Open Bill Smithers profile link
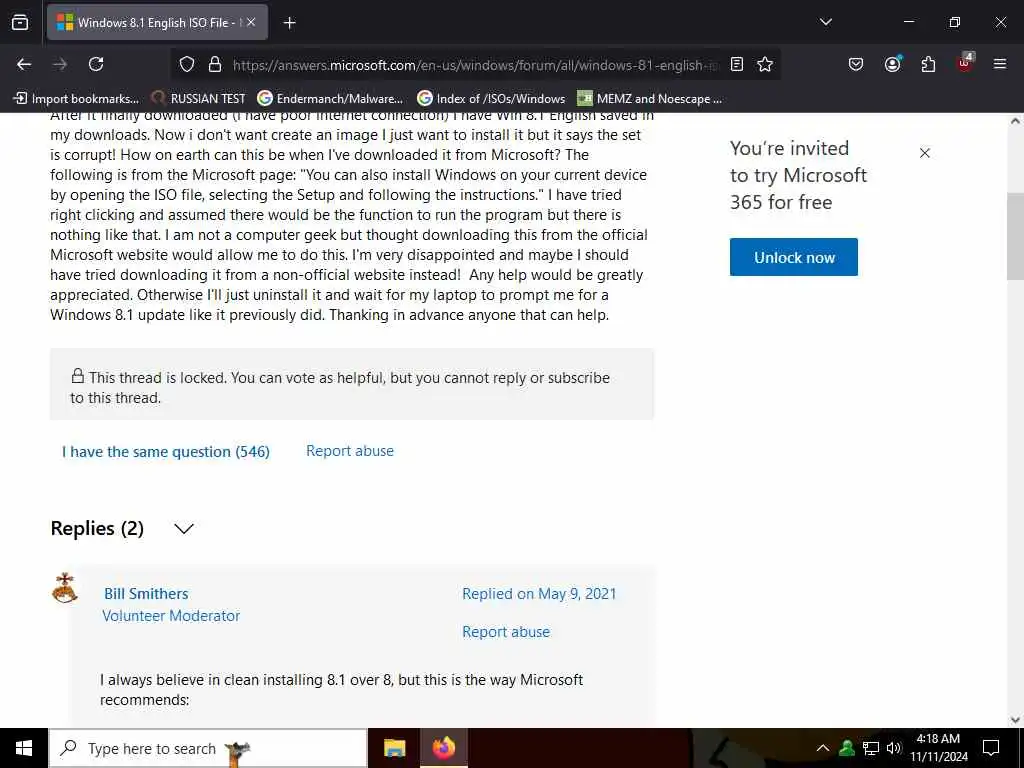Viewport: 1024px width, 768px height. coord(146,594)
